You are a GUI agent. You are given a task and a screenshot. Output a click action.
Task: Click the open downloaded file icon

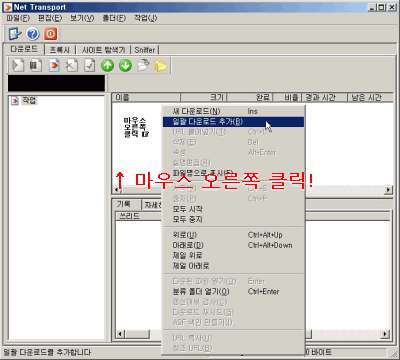(143, 65)
